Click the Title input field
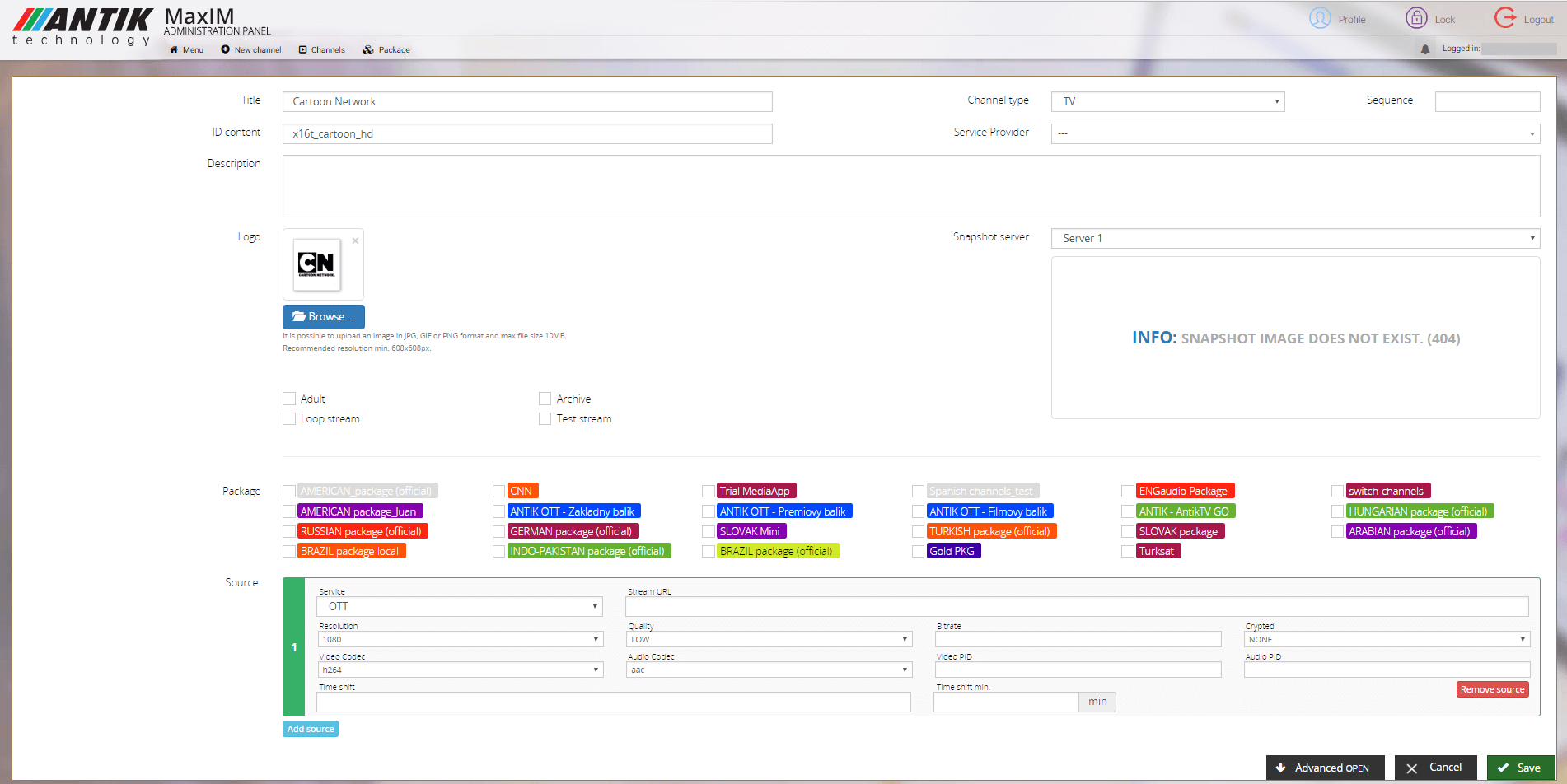 coord(527,101)
